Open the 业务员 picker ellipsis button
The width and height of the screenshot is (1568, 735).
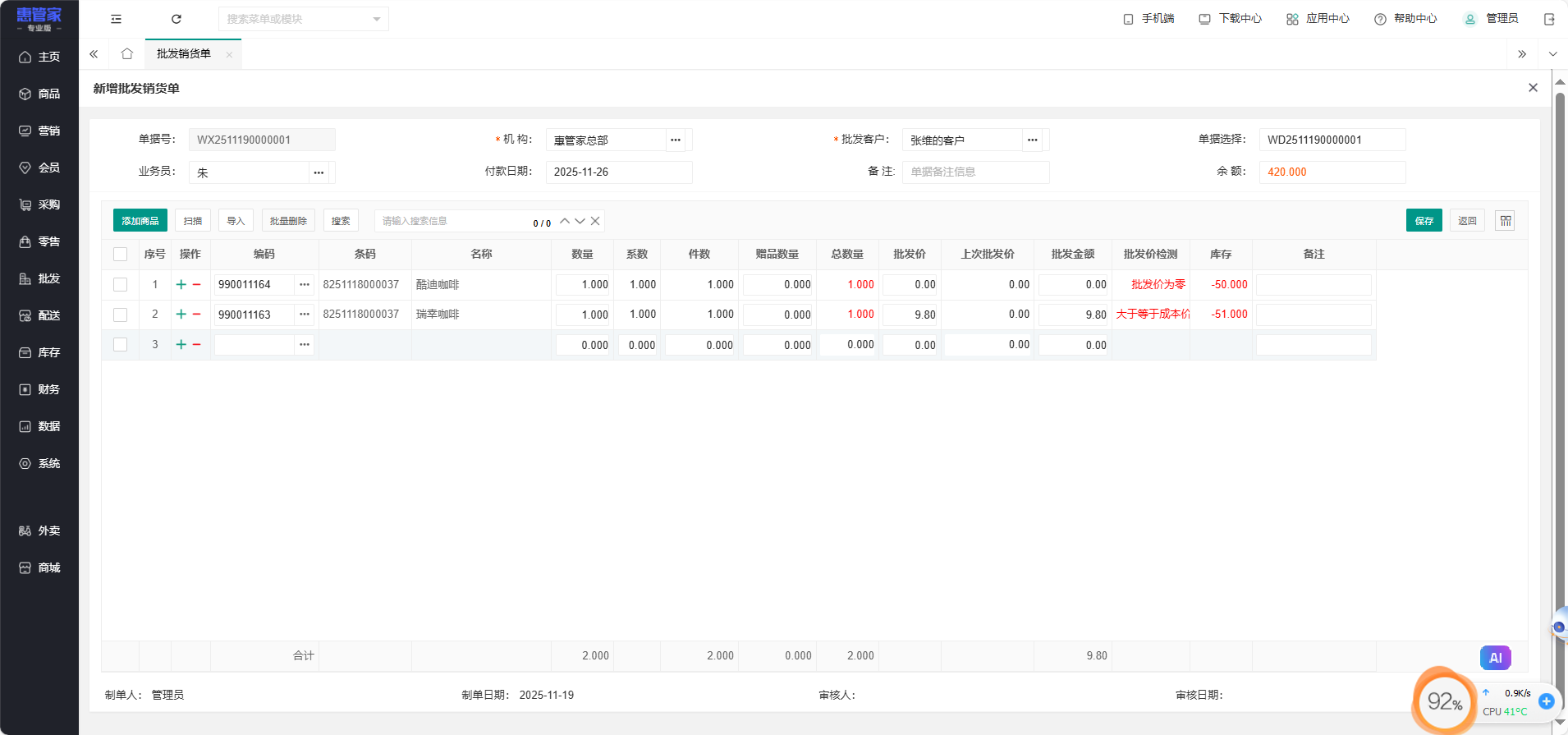319,172
